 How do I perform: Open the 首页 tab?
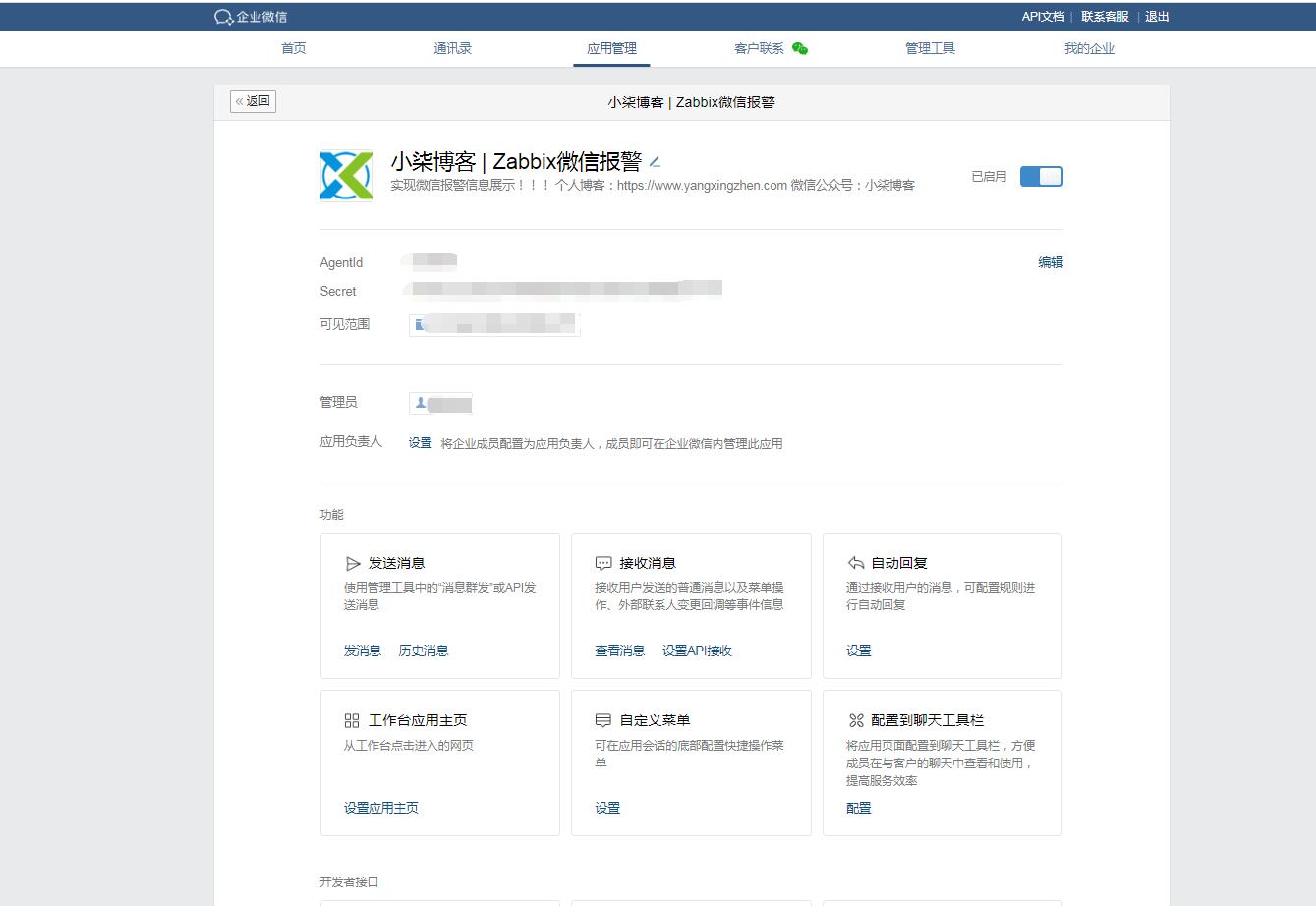pyautogui.click(x=293, y=48)
